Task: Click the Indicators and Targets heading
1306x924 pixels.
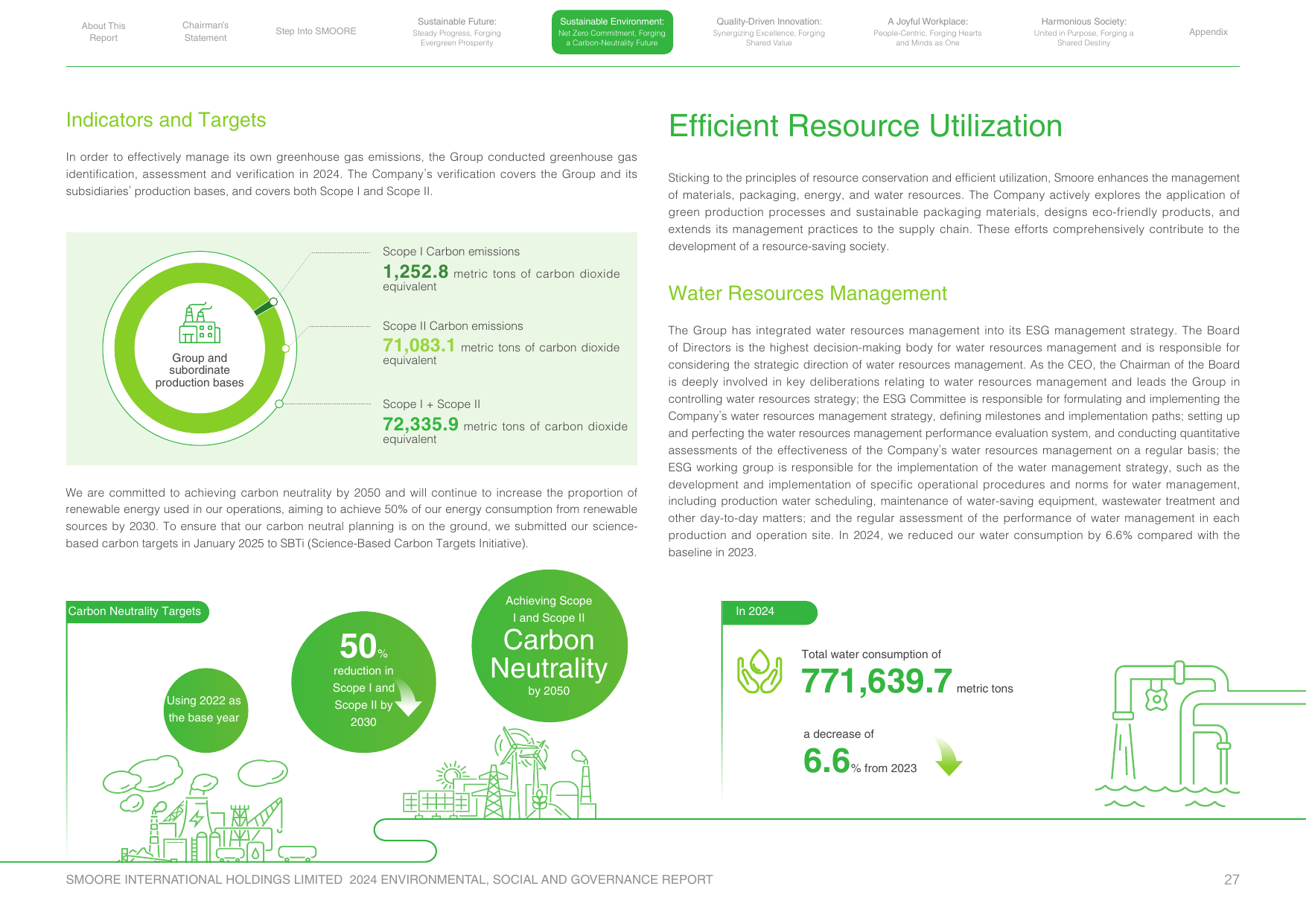Action: [x=166, y=120]
